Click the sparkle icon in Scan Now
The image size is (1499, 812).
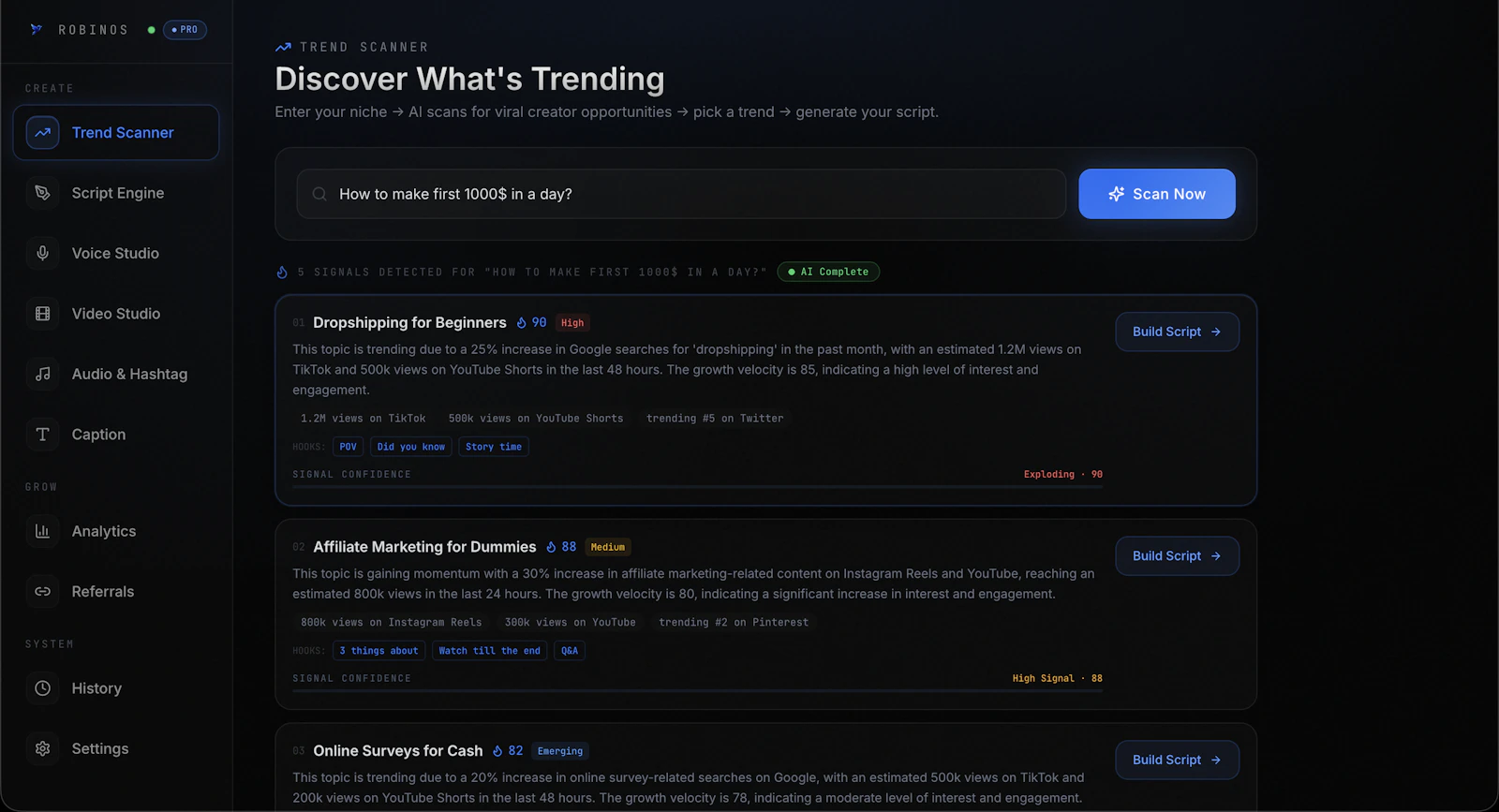[1117, 194]
